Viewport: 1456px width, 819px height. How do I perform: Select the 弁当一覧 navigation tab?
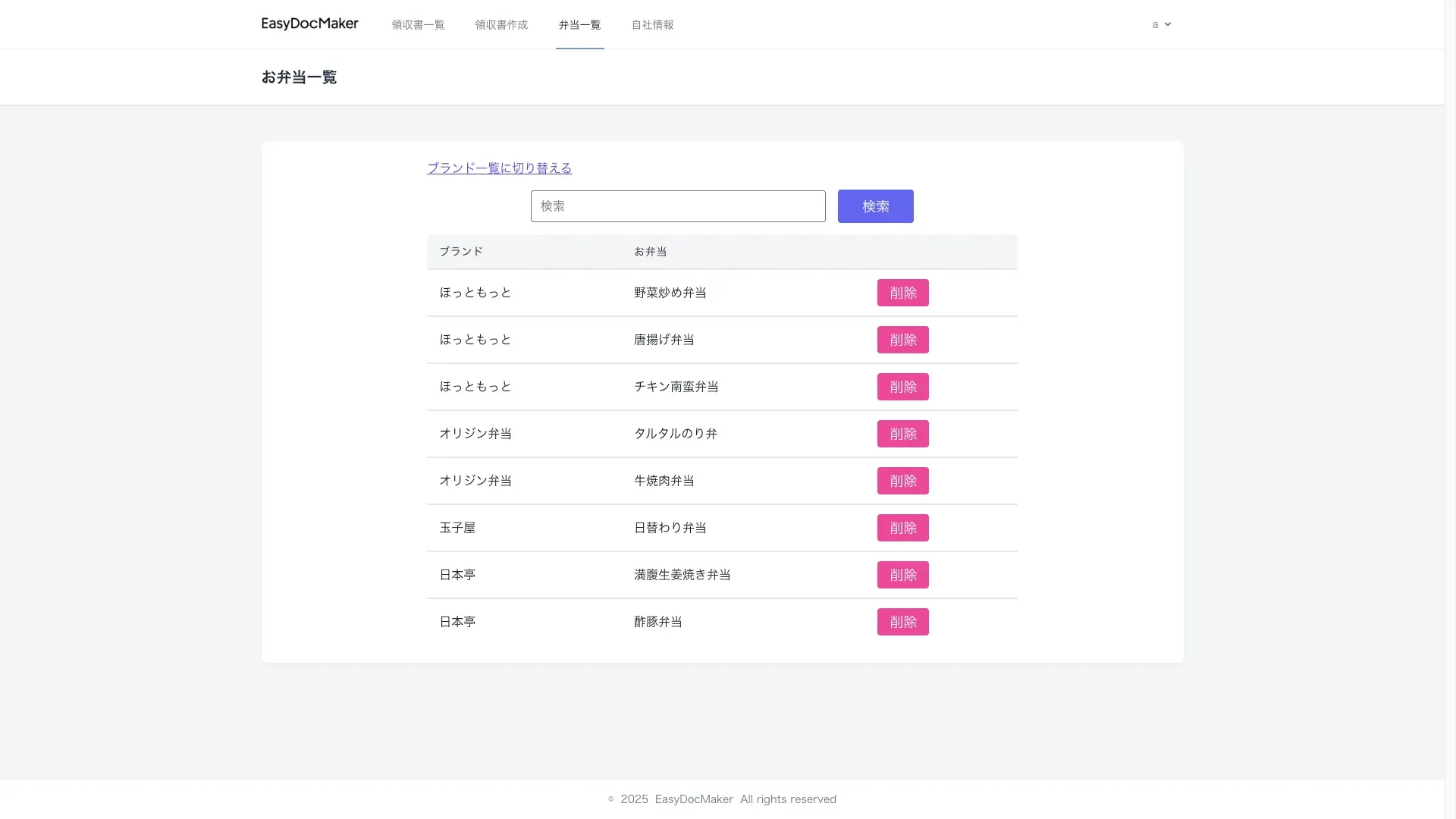click(x=579, y=25)
